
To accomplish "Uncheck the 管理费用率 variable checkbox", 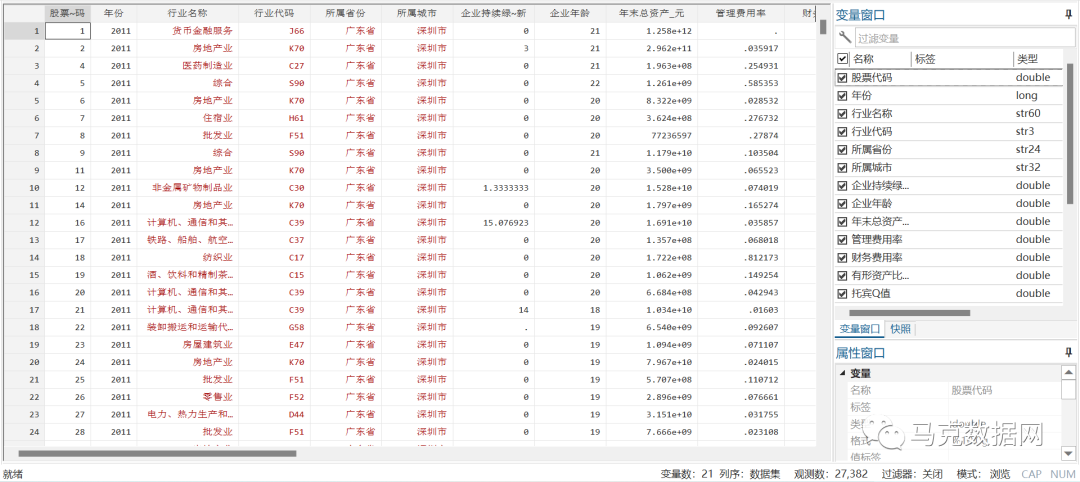I will tap(842, 240).
